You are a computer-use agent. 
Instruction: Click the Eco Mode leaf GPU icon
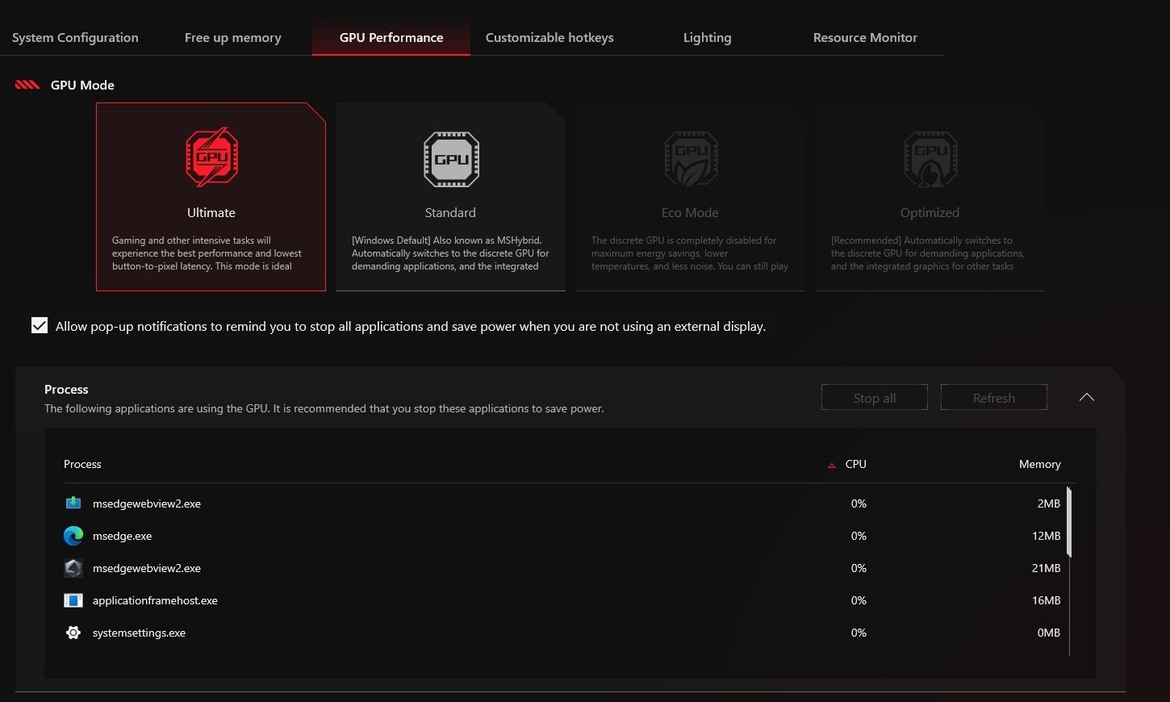691,159
